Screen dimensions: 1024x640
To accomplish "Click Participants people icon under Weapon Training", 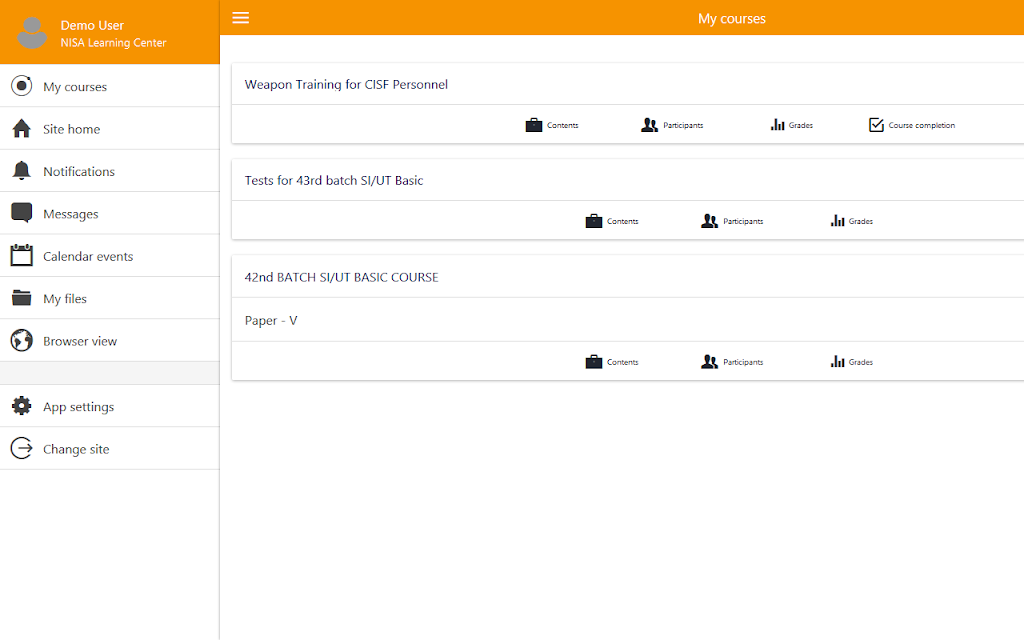I will pyautogui.click(x=649, y=125).
